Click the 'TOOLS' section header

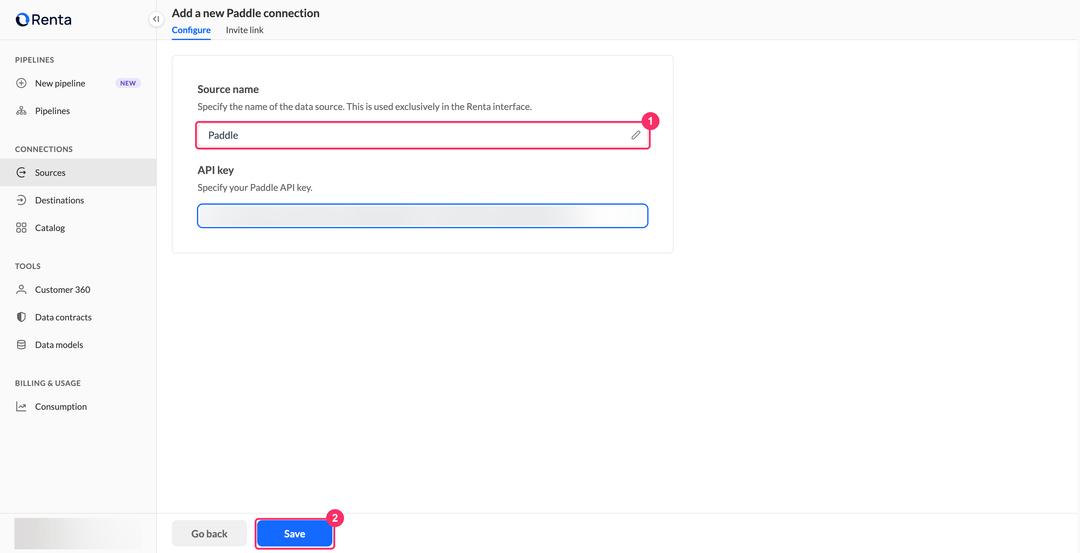[x=28, y=267]
